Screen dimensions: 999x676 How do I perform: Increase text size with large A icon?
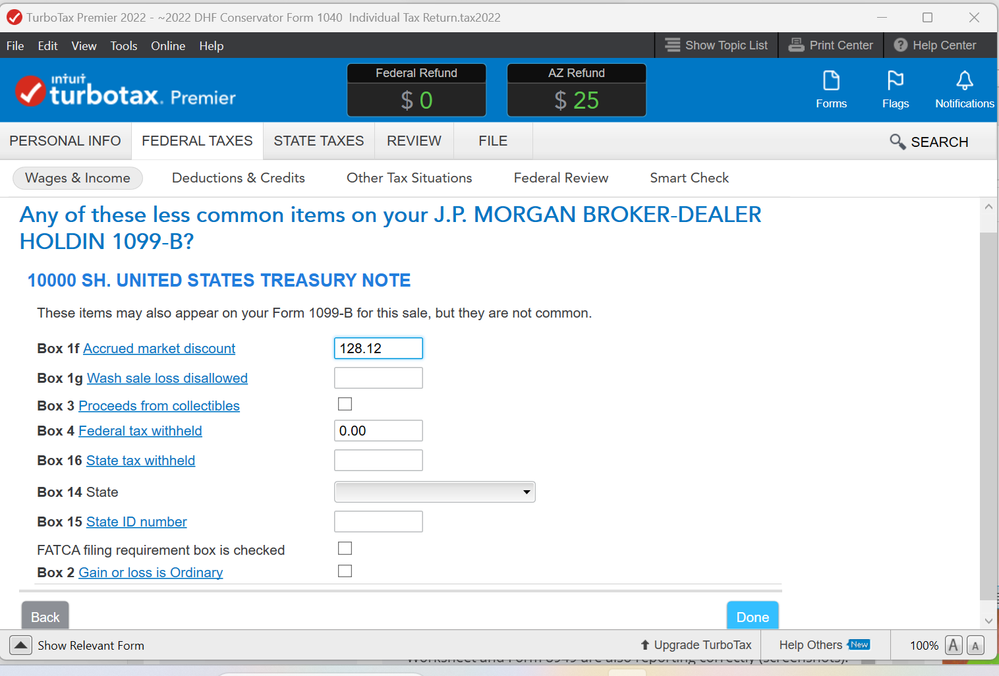pyautogui.click(x=953, y=645)
